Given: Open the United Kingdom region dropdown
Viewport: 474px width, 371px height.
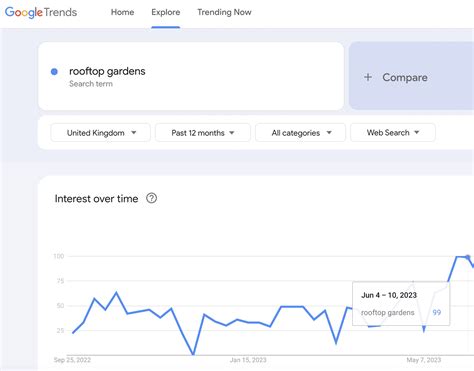Looking at the screenshot, I should pyautogui.click(x=101, y=133).
